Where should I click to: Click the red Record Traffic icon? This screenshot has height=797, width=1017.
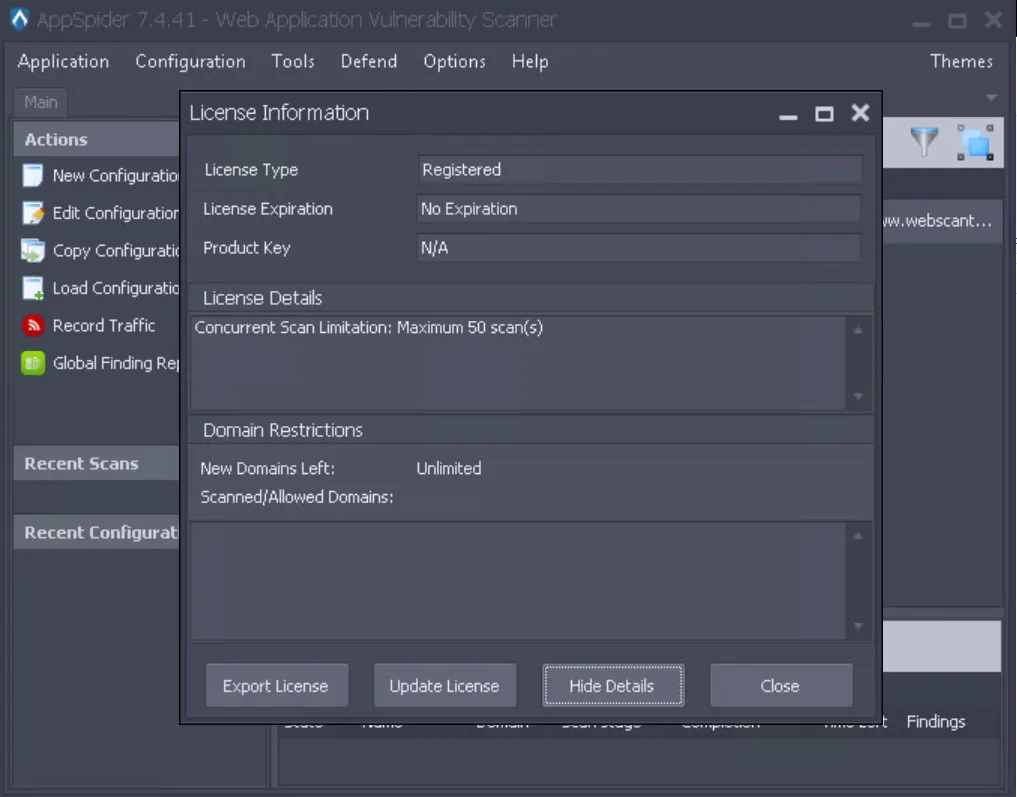coord(32,325)
